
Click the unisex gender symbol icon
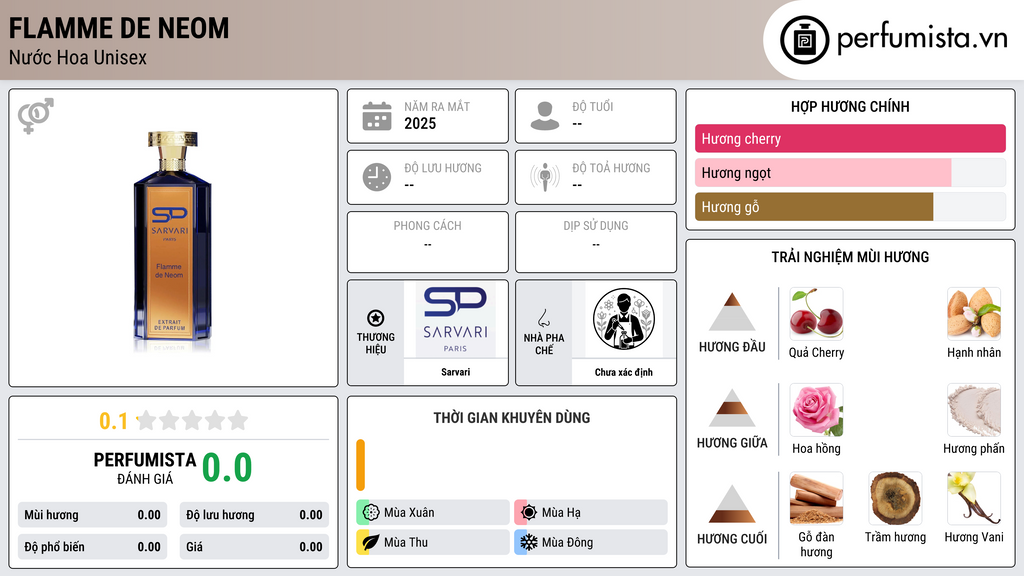(35, 116)
